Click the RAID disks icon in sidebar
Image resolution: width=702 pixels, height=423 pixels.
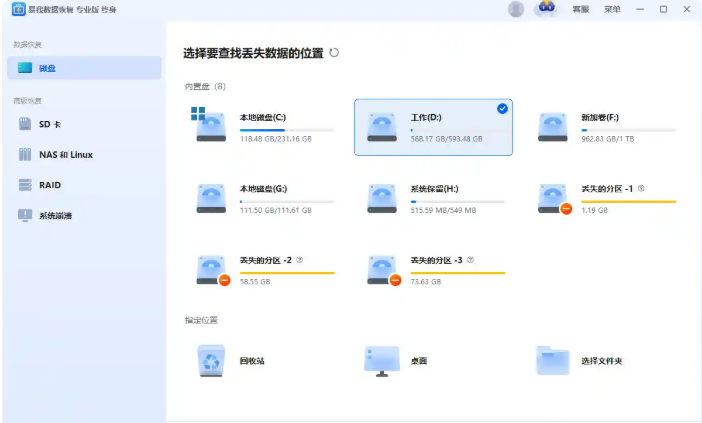25,185
